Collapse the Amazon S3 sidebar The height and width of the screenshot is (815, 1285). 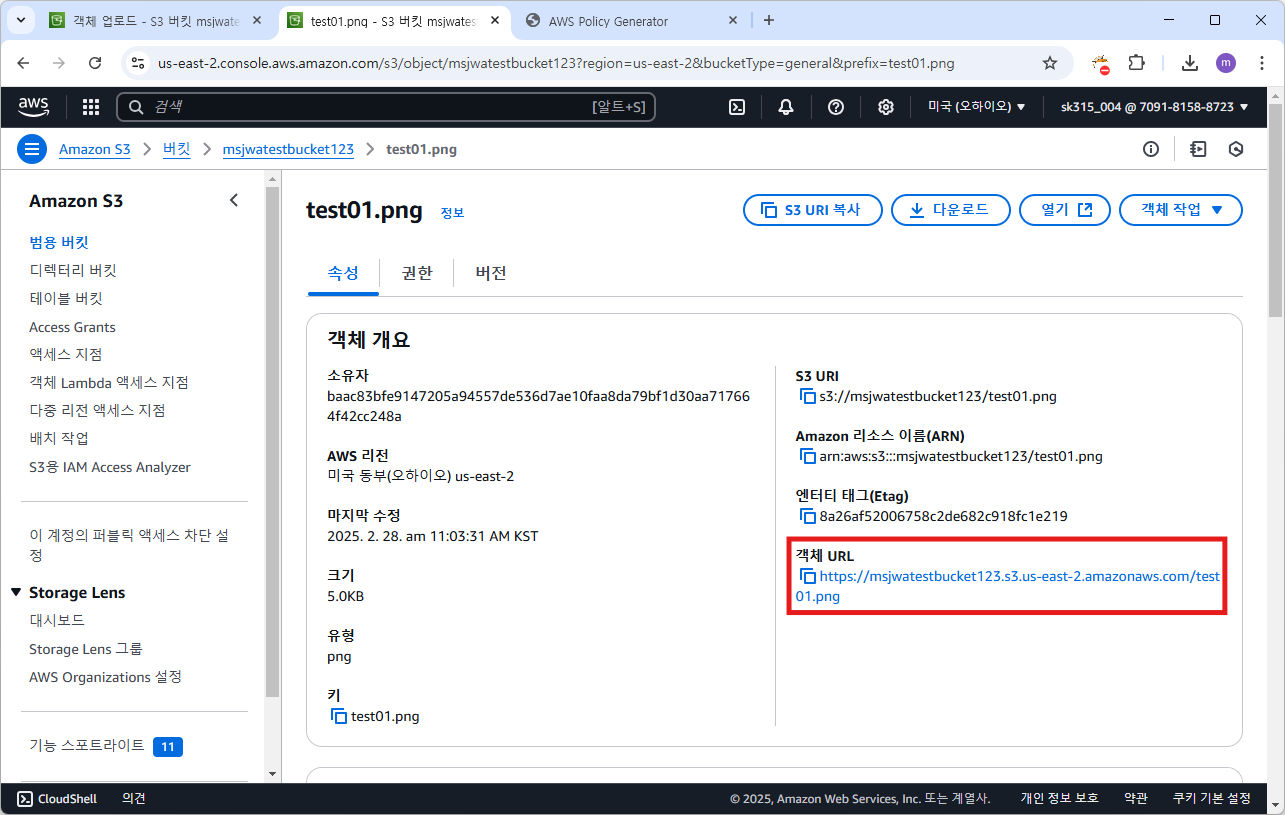(x=234, y=200)
